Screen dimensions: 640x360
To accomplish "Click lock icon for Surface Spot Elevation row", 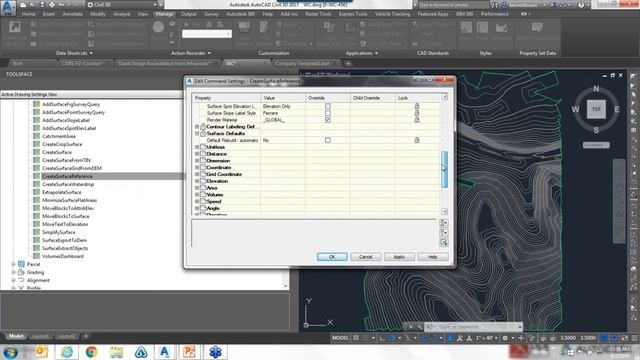I will 417,106.
